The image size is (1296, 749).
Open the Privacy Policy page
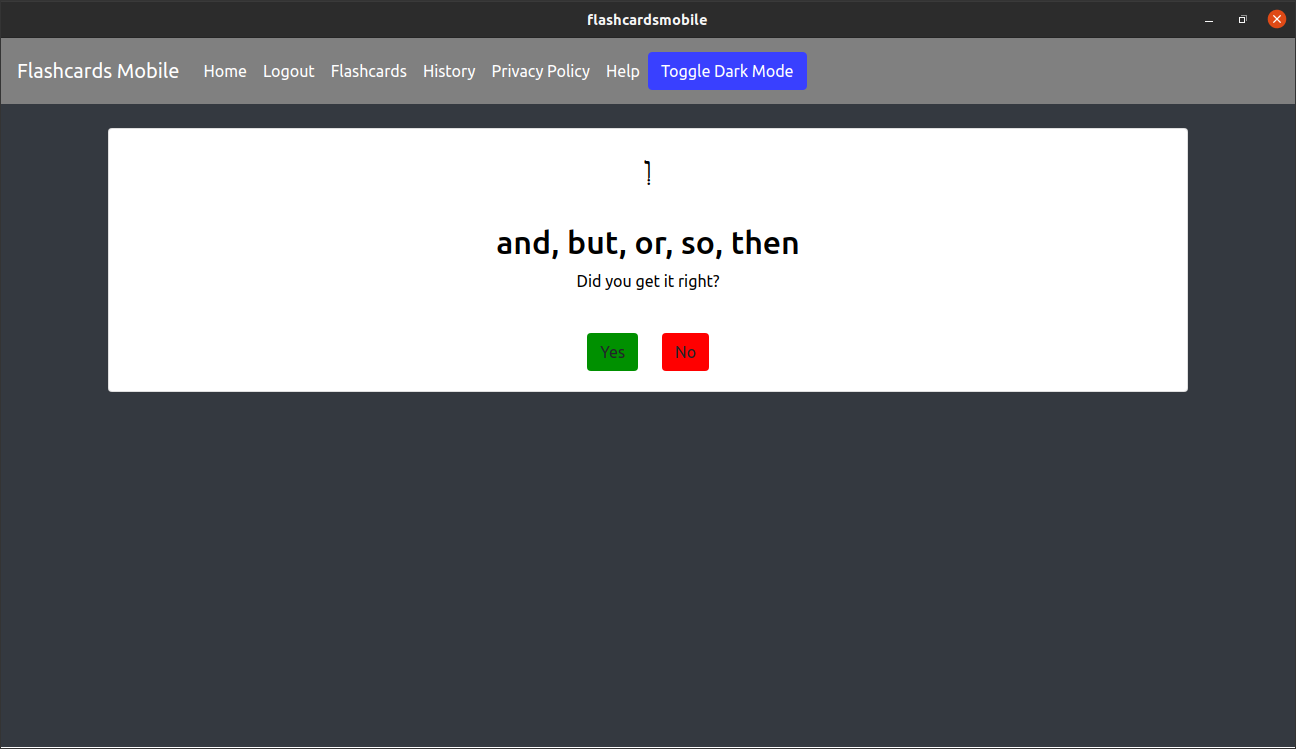[540, 71]
